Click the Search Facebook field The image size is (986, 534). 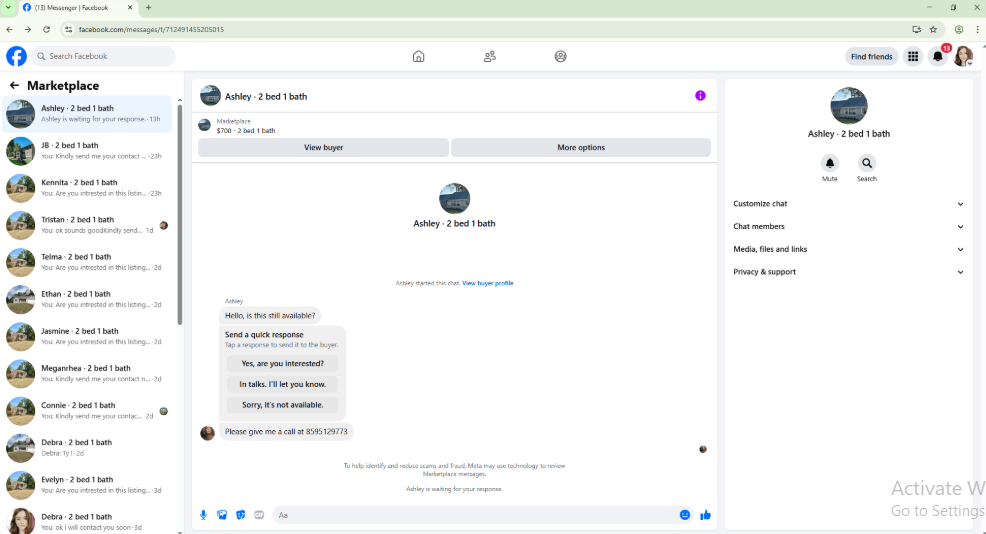click(103, 56)
